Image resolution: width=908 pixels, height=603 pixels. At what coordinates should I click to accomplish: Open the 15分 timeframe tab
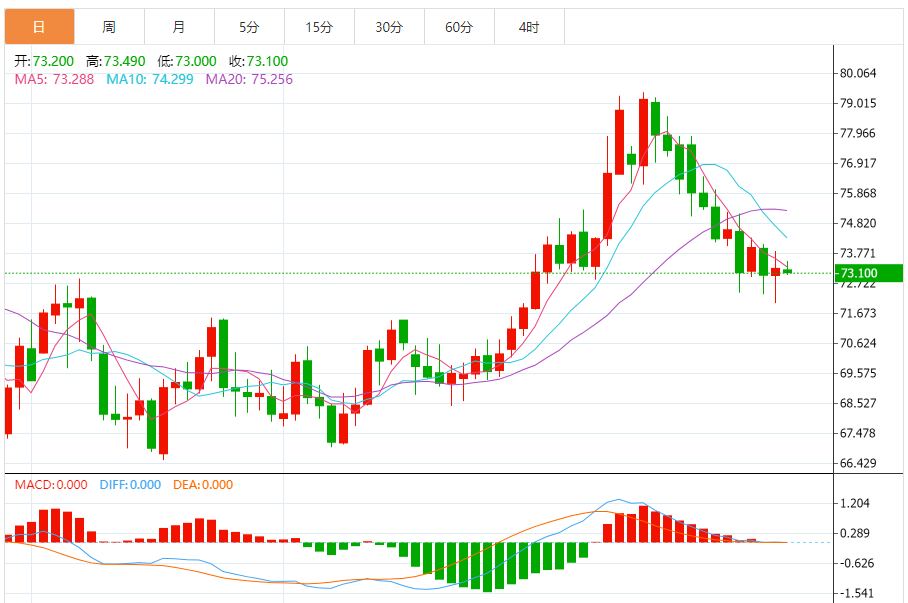point(320,27)
